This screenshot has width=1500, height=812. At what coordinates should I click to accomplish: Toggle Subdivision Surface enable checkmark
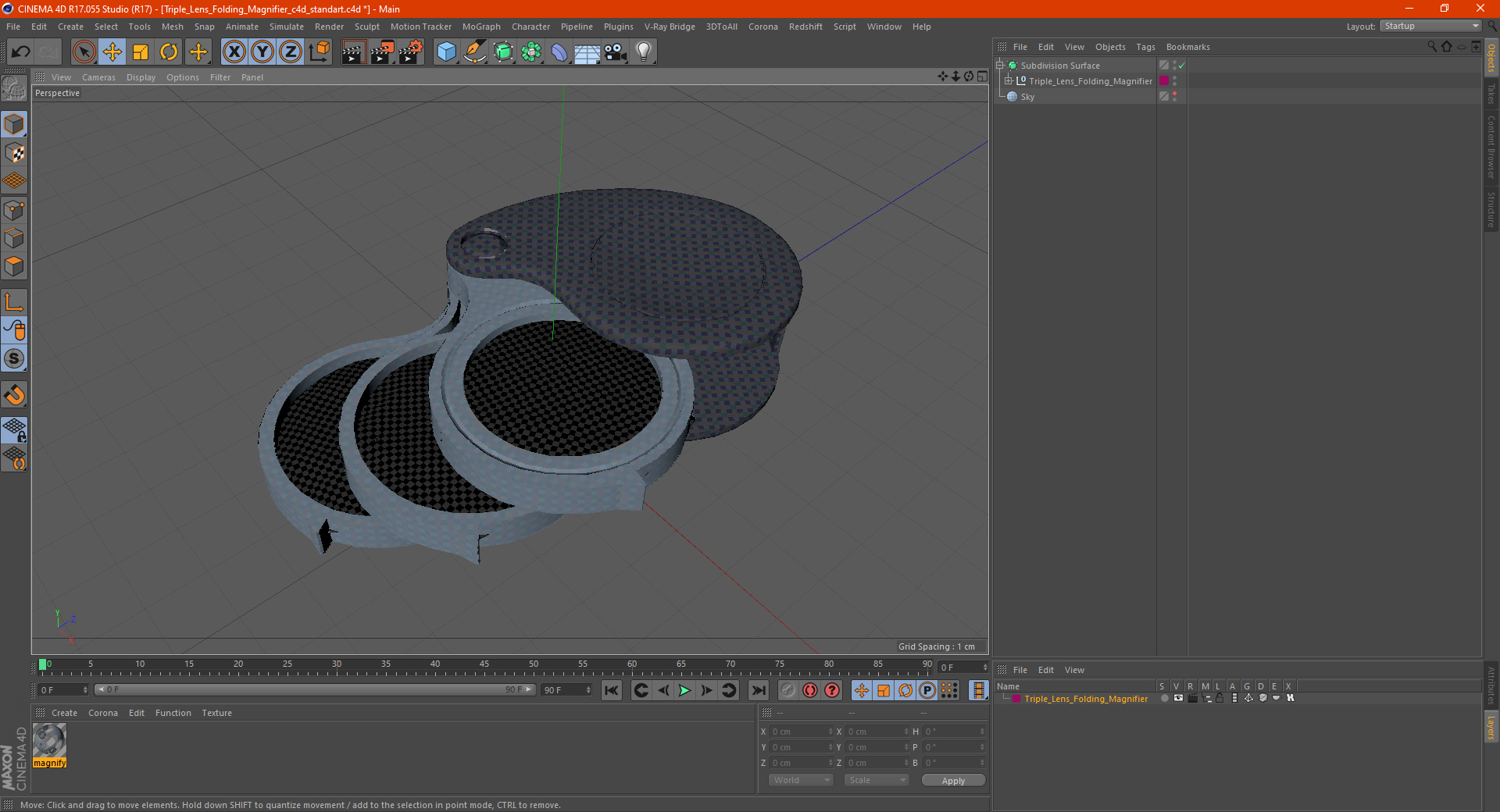(1182, 66)
